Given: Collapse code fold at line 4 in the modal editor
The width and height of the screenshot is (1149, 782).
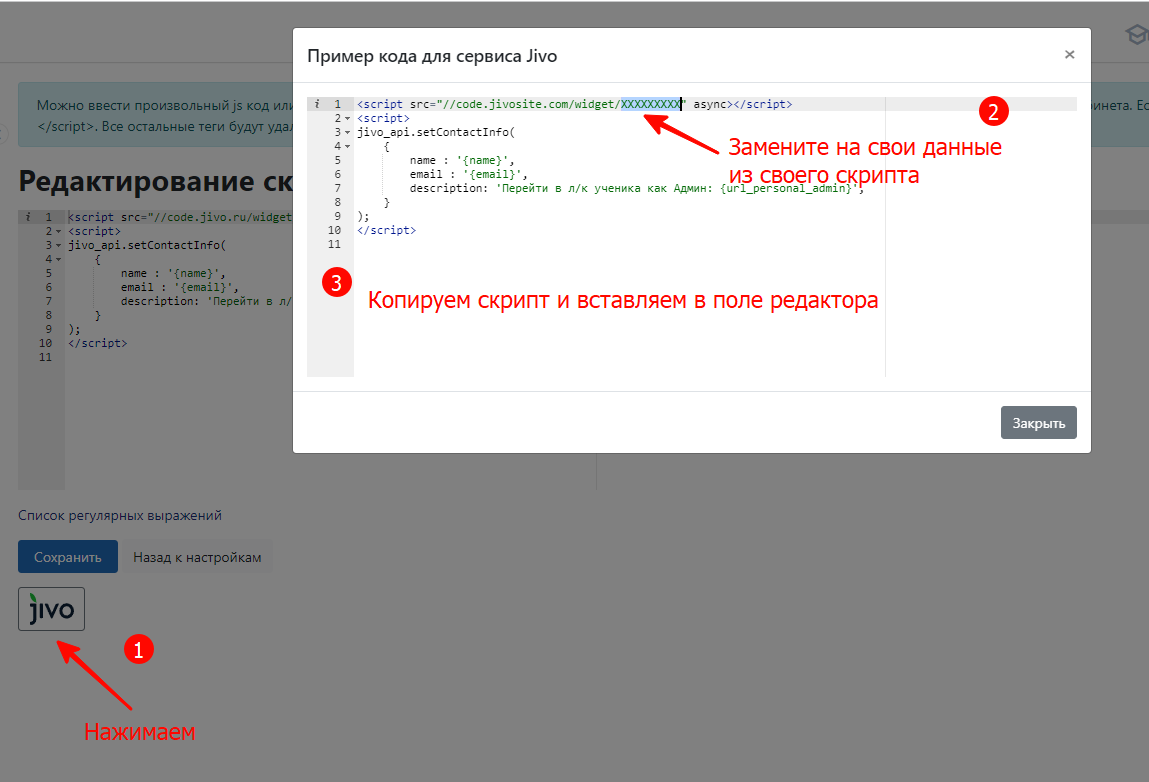Looking at the screenshot, I should pyautogui.click(x=347, y=147).
